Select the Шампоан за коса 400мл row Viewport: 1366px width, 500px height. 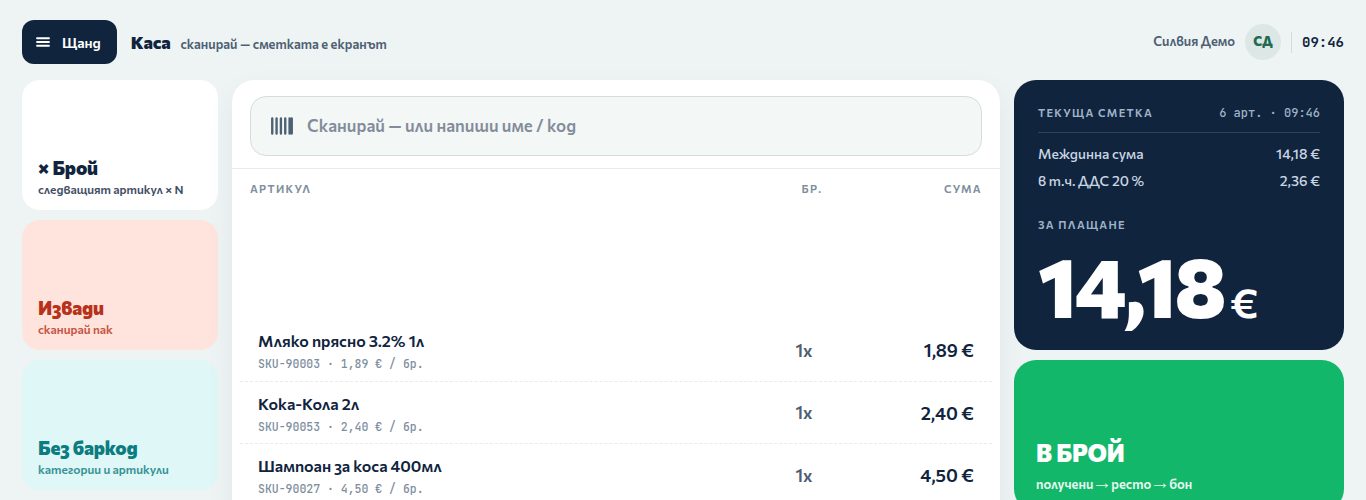[x=616, y=475]
